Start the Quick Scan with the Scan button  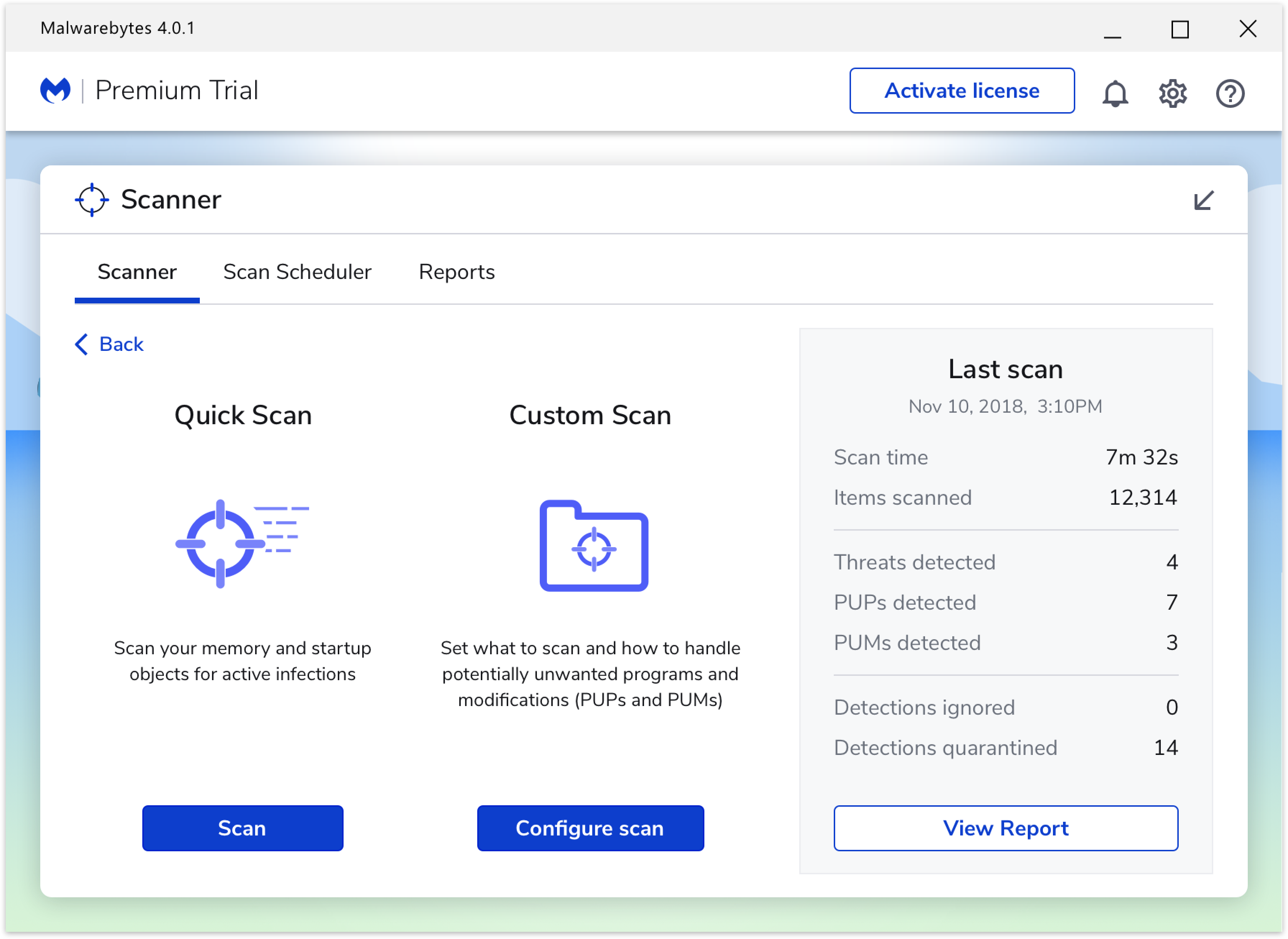pyautogui.click(x=243, y=828)
